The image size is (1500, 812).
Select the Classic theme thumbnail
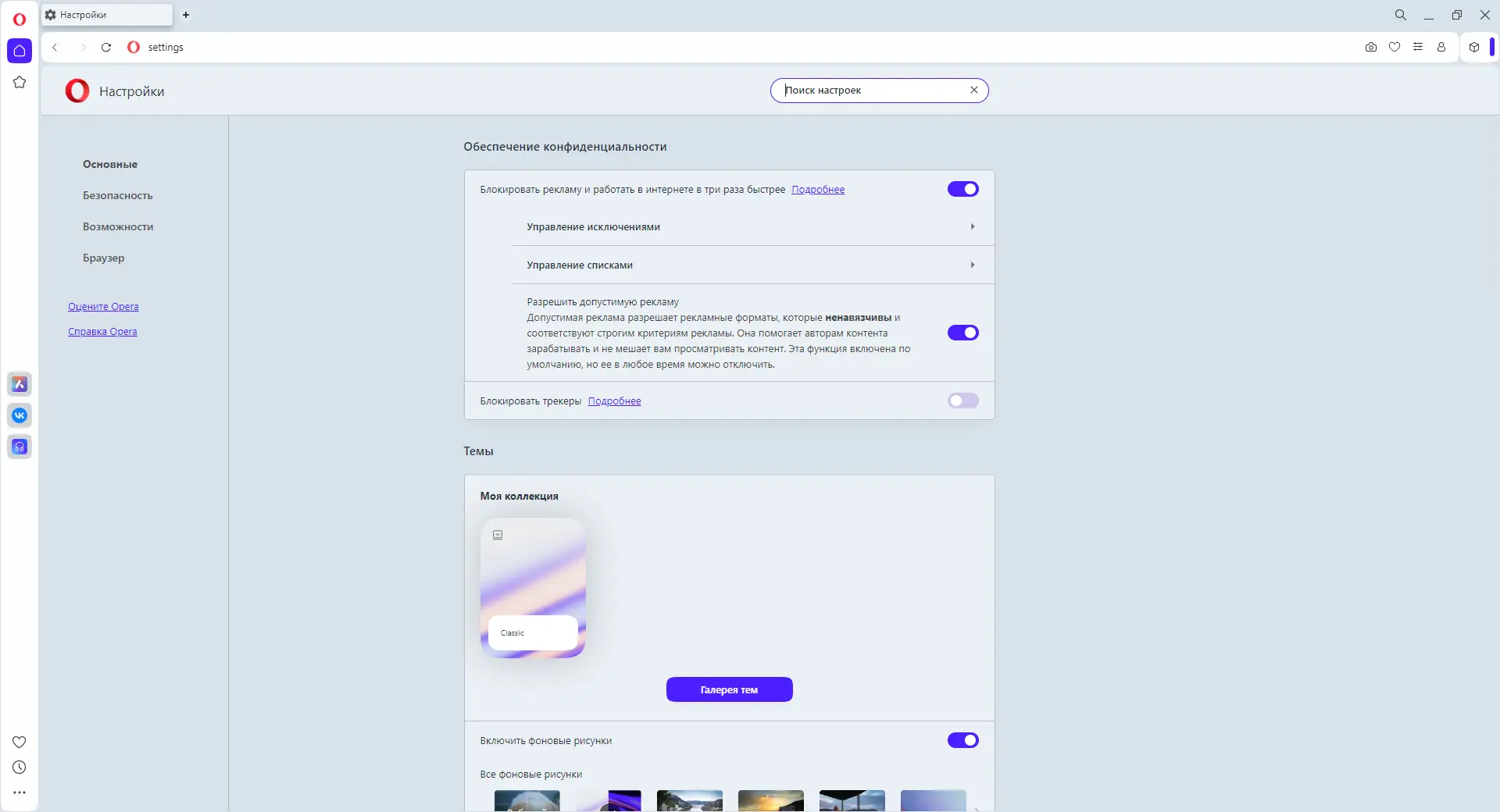[x=533, y=588]
